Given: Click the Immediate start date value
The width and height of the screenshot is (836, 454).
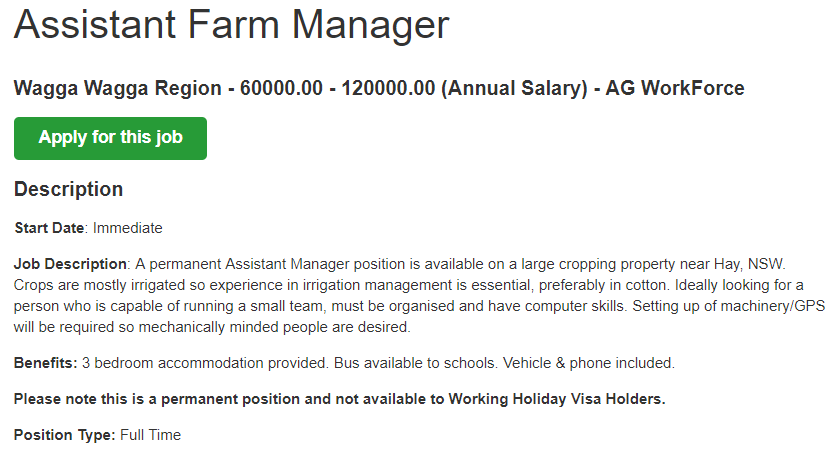Looking at the screenshot, I should 128,228.
